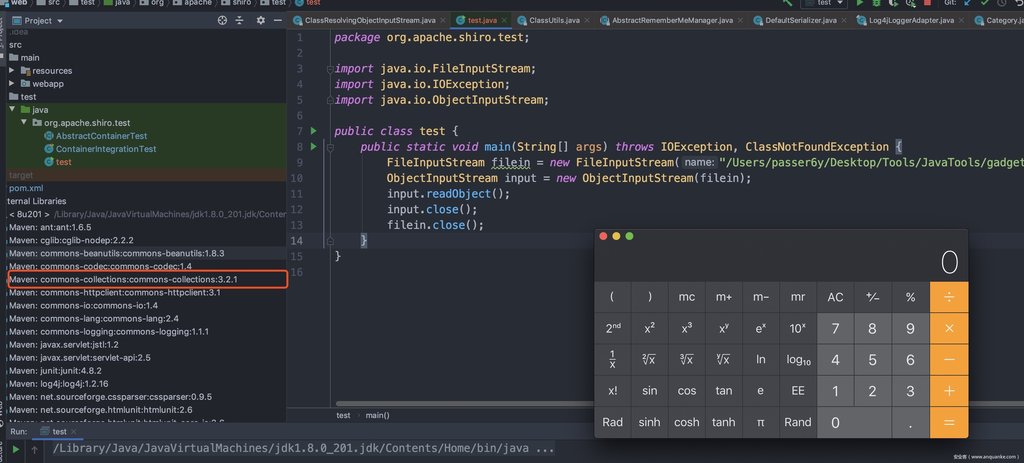
Task: Click the π key on the Calculator
Action: [761, 423]
